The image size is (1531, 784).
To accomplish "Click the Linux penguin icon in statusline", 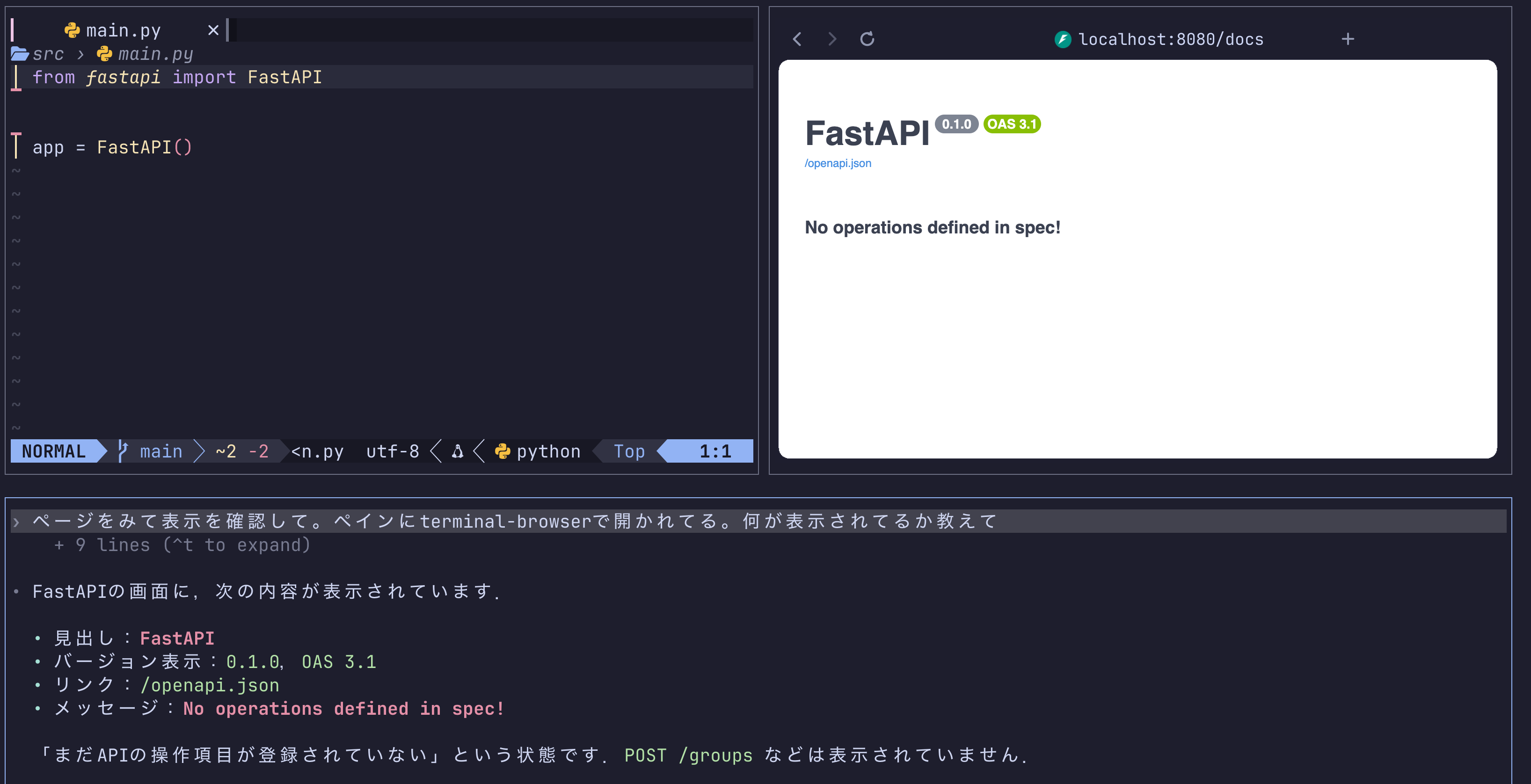I will [x=457, y=451].
